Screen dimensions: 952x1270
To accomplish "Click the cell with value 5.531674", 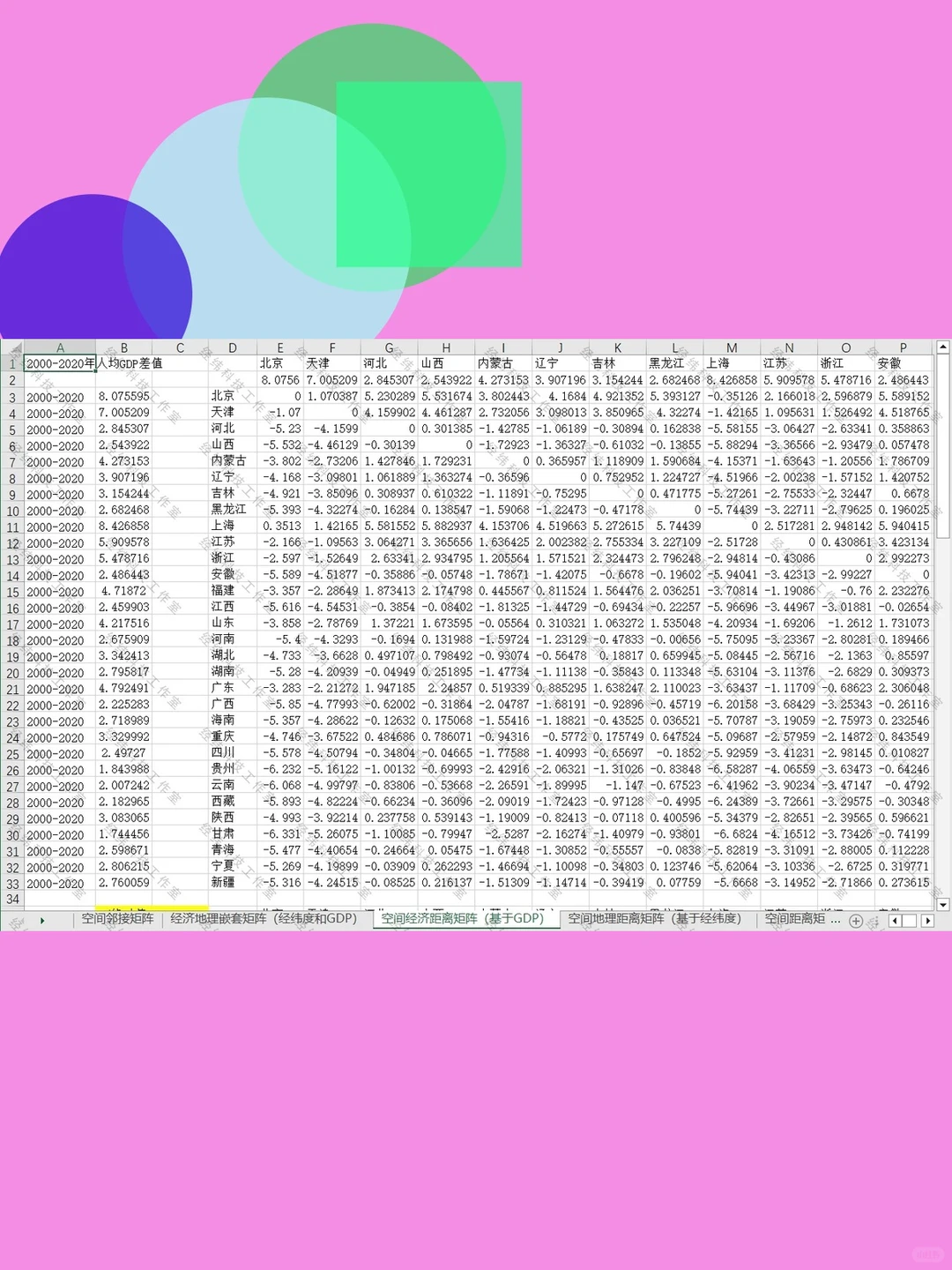I will [x=446, y=397].
